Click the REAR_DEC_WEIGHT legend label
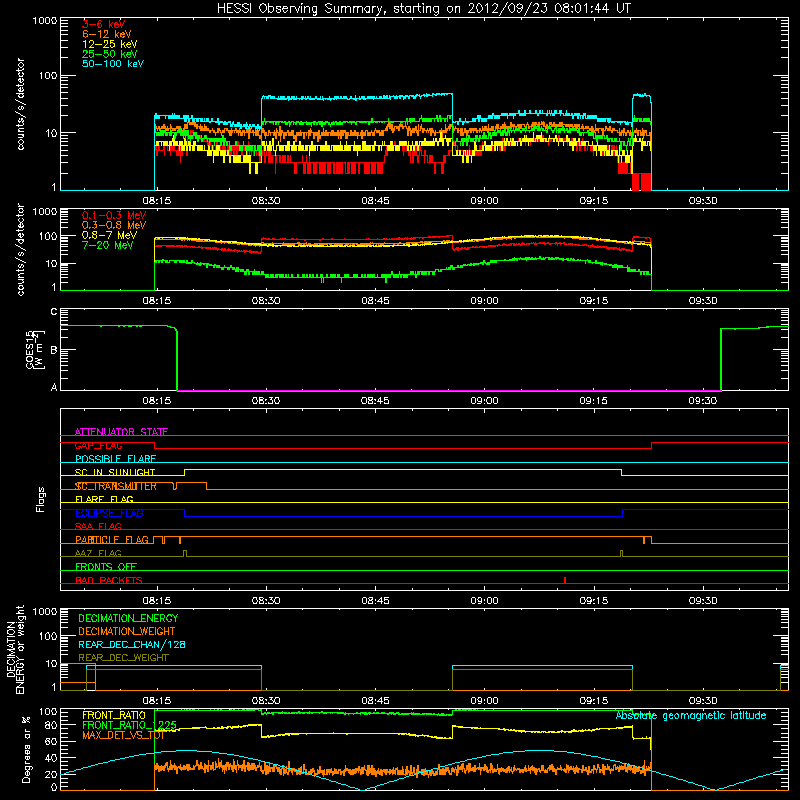The image size is (800, 800). (x=123, y=658)
